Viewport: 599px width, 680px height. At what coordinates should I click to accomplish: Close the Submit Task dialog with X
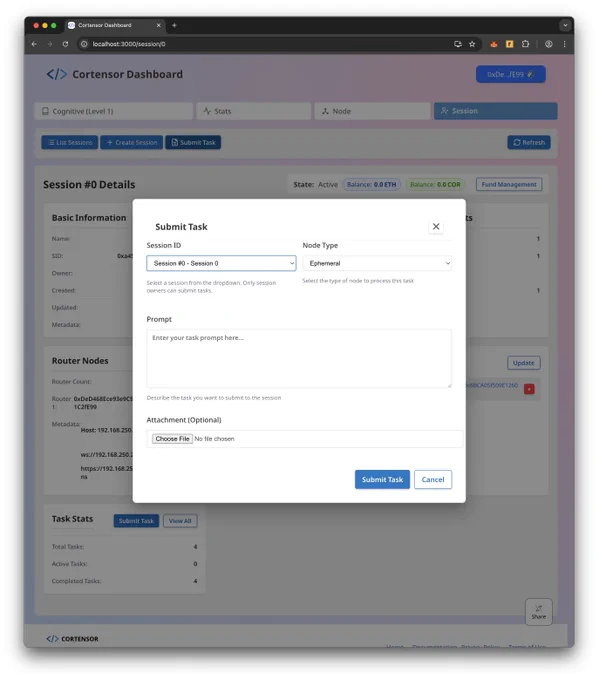coord(435,226)
